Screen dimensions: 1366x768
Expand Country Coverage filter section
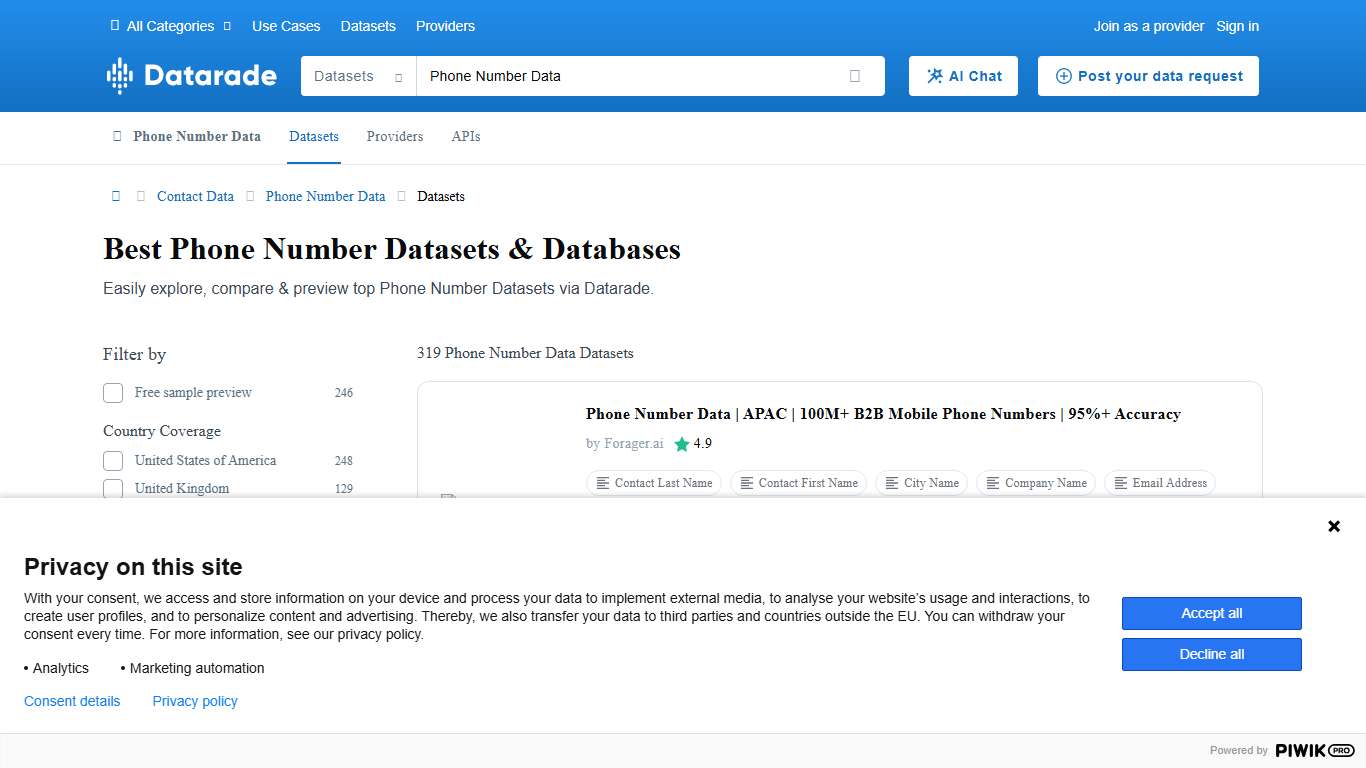pyautogui.click(x=161, y=431)
